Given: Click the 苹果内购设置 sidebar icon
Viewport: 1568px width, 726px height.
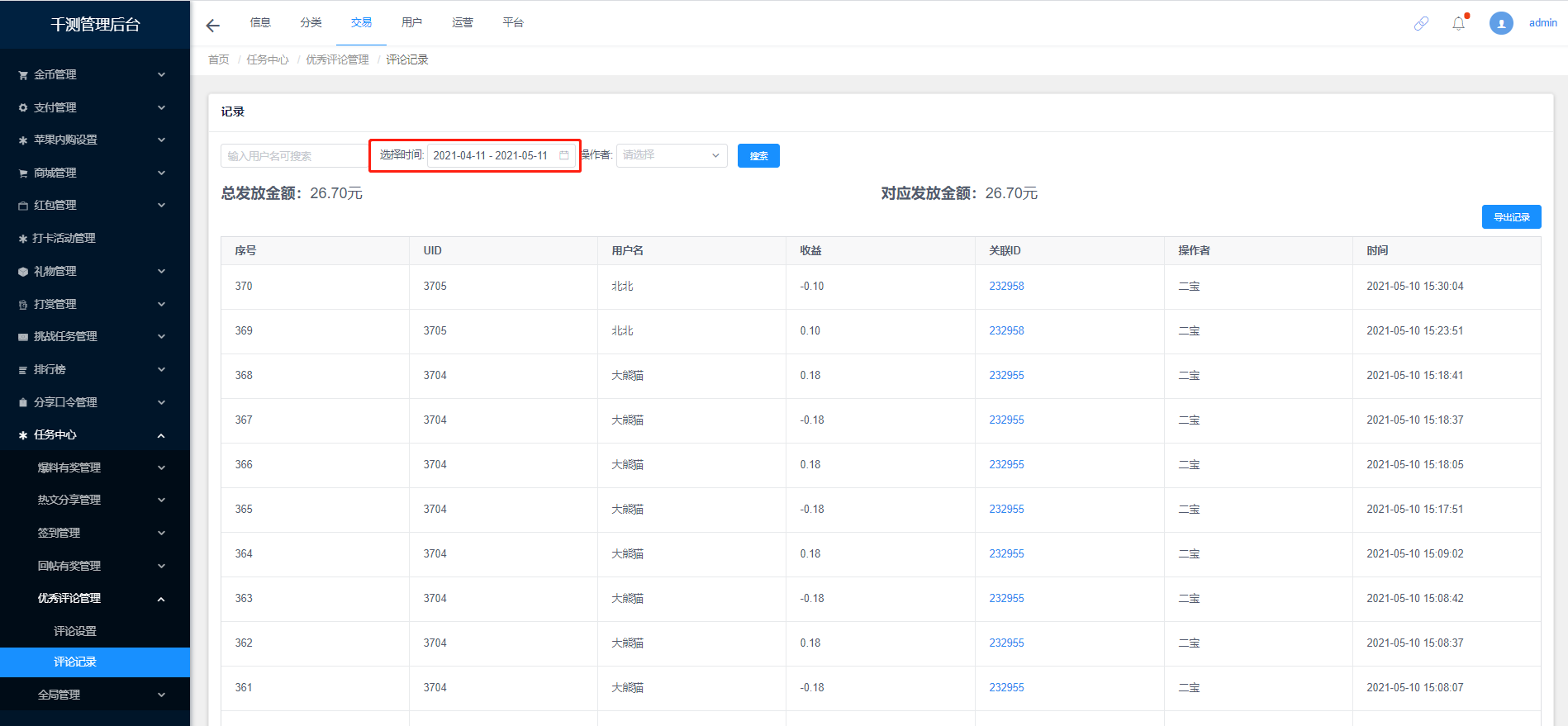Looking at the screenshot, I should click(23, 140).
